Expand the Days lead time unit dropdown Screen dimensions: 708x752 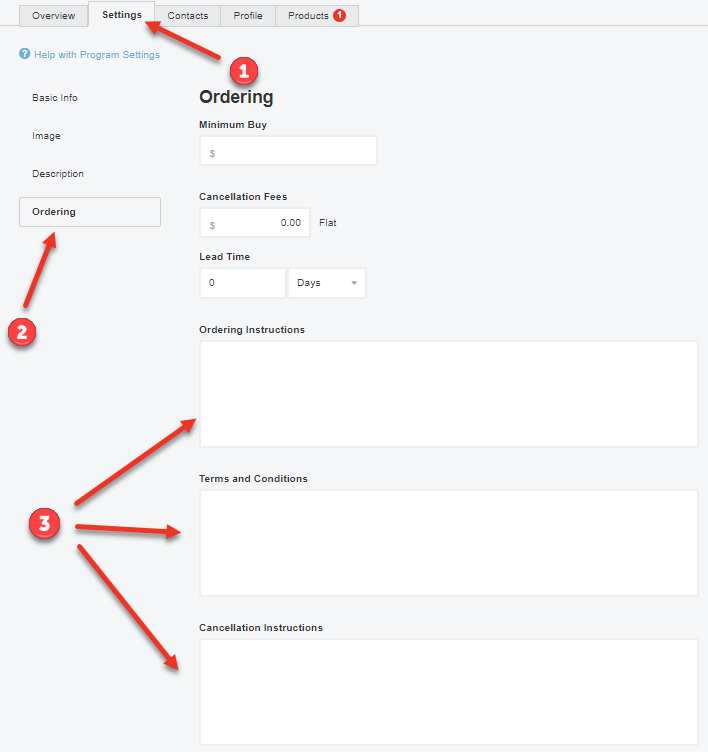pos(327,283)
